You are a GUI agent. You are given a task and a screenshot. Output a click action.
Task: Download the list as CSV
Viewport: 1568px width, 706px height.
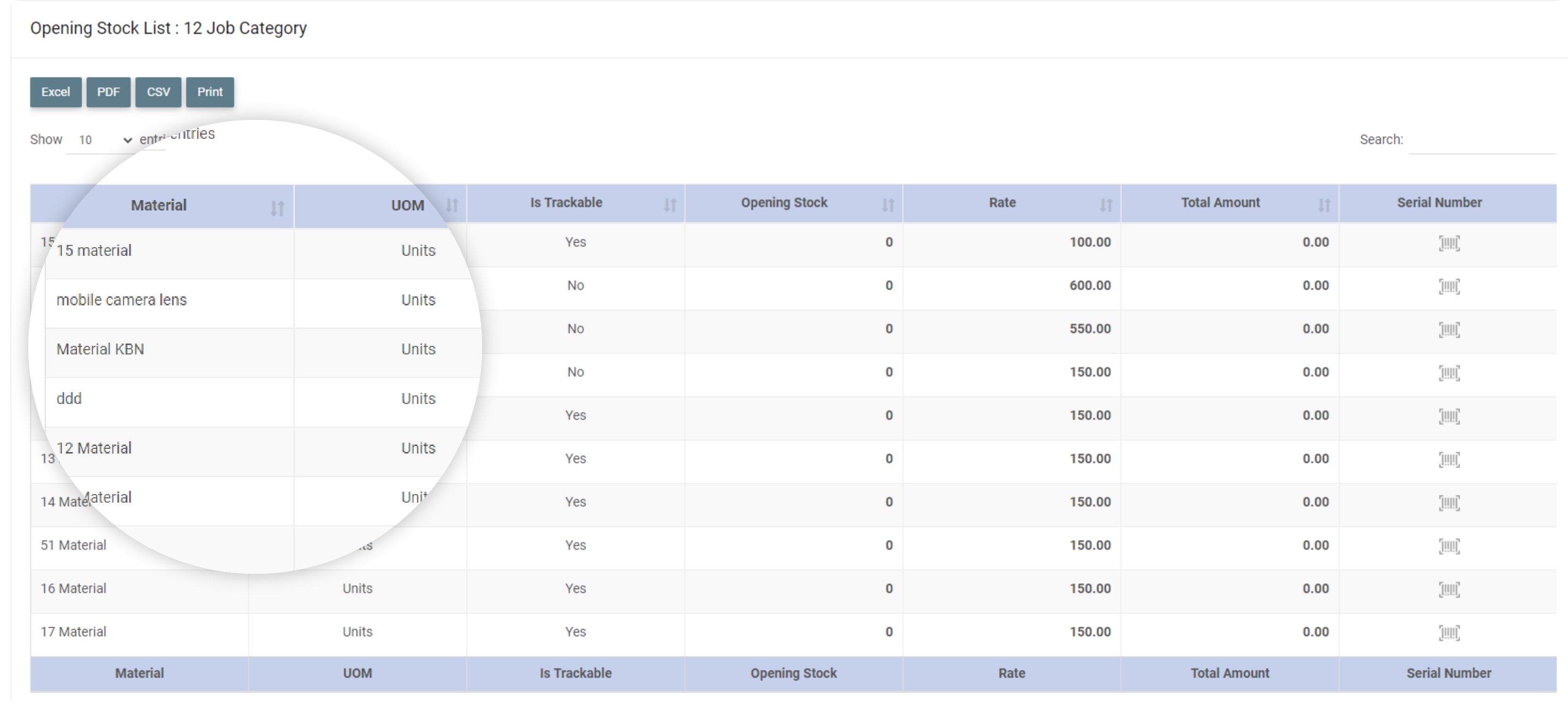(x=158, y=92)
